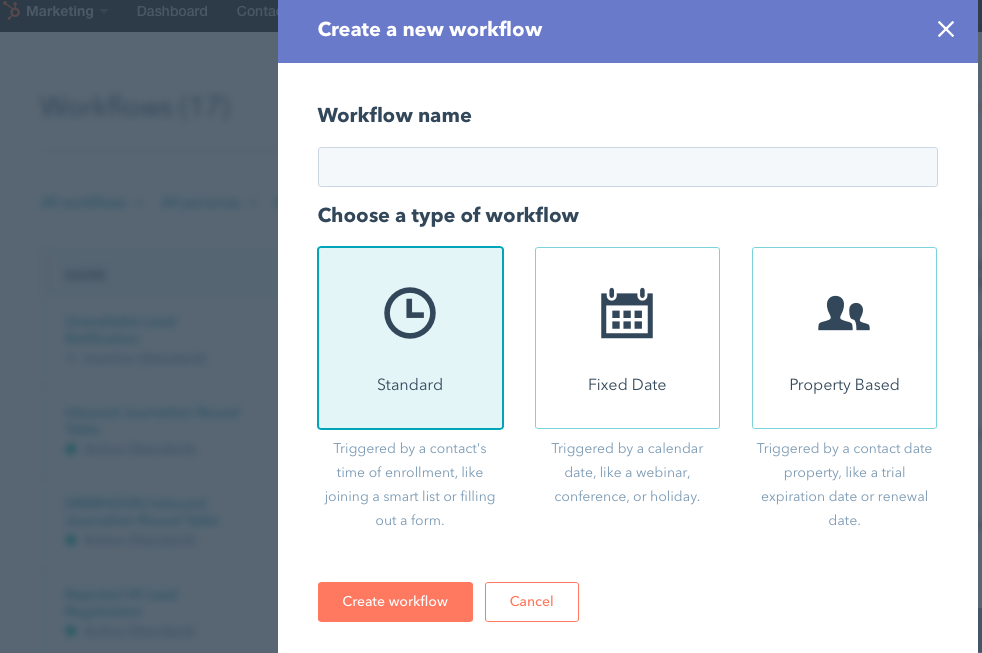Select the Standard workflow type label
Viewport: 982px width, 653px height.
(x=410, y=385)
